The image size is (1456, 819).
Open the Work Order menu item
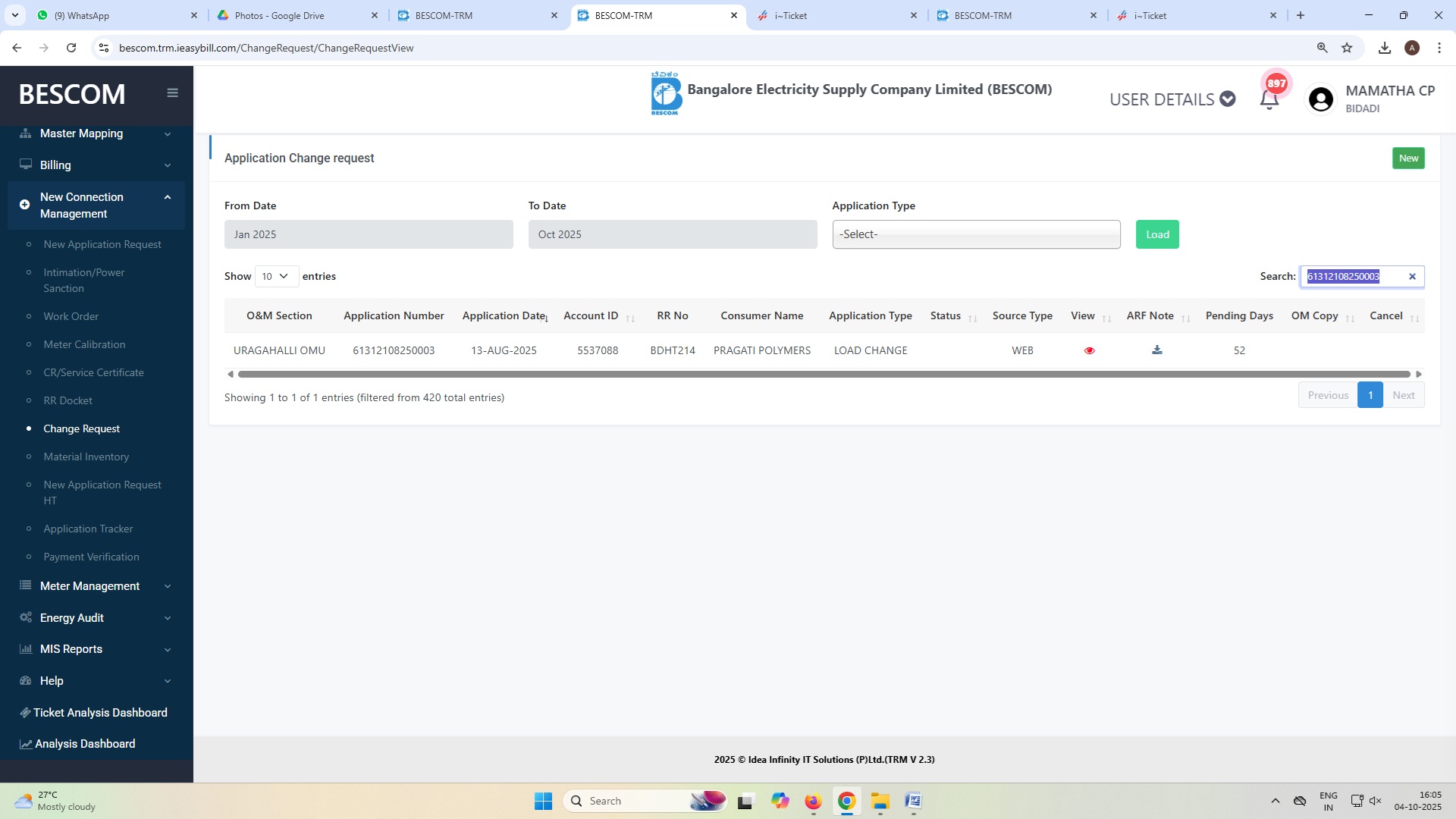click(71, 316)
